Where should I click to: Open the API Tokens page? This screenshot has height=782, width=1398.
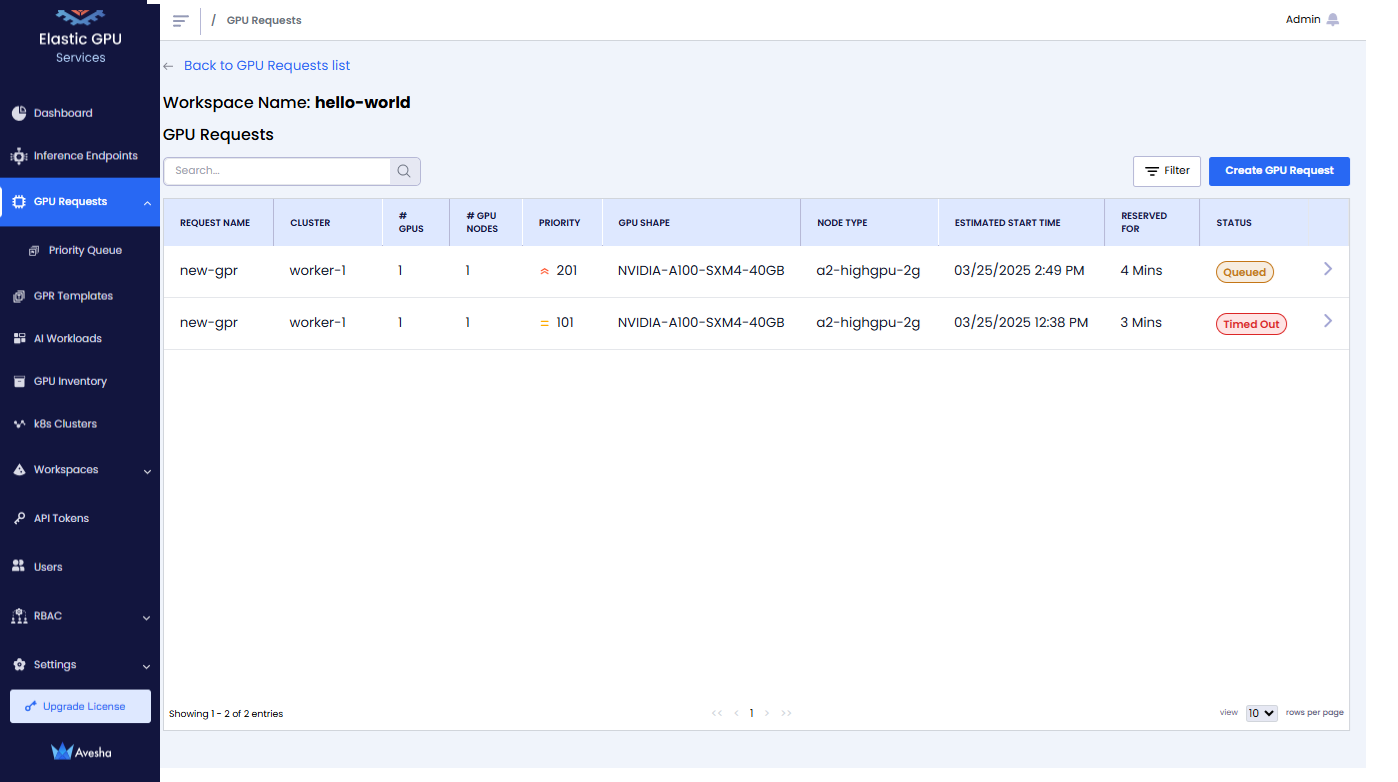[61, 518]
